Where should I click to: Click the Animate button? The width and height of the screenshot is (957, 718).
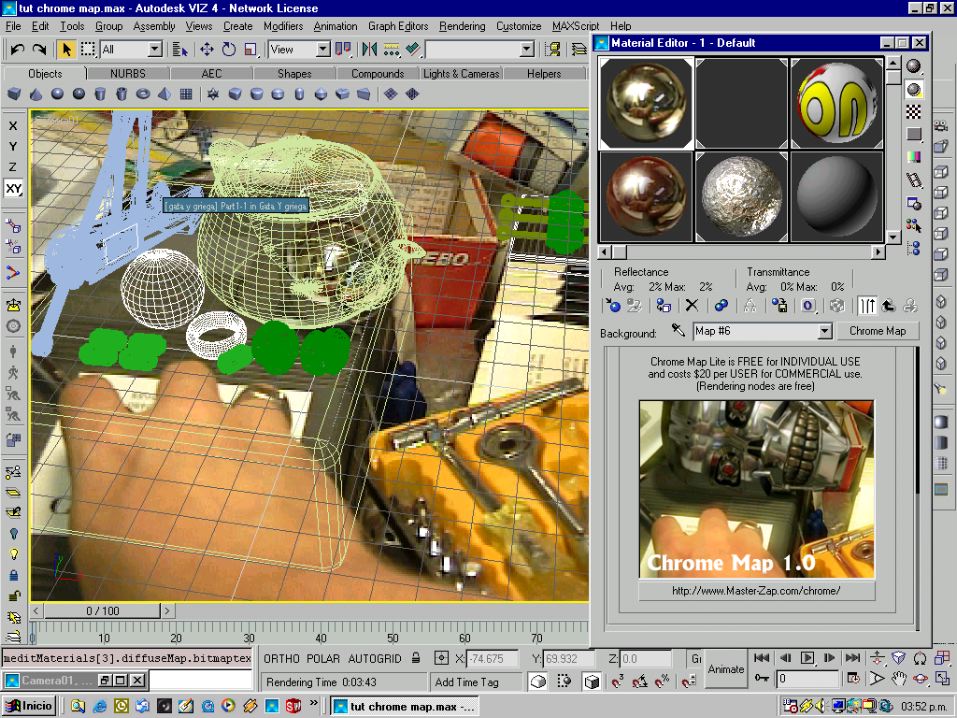[x=726, y=669]
